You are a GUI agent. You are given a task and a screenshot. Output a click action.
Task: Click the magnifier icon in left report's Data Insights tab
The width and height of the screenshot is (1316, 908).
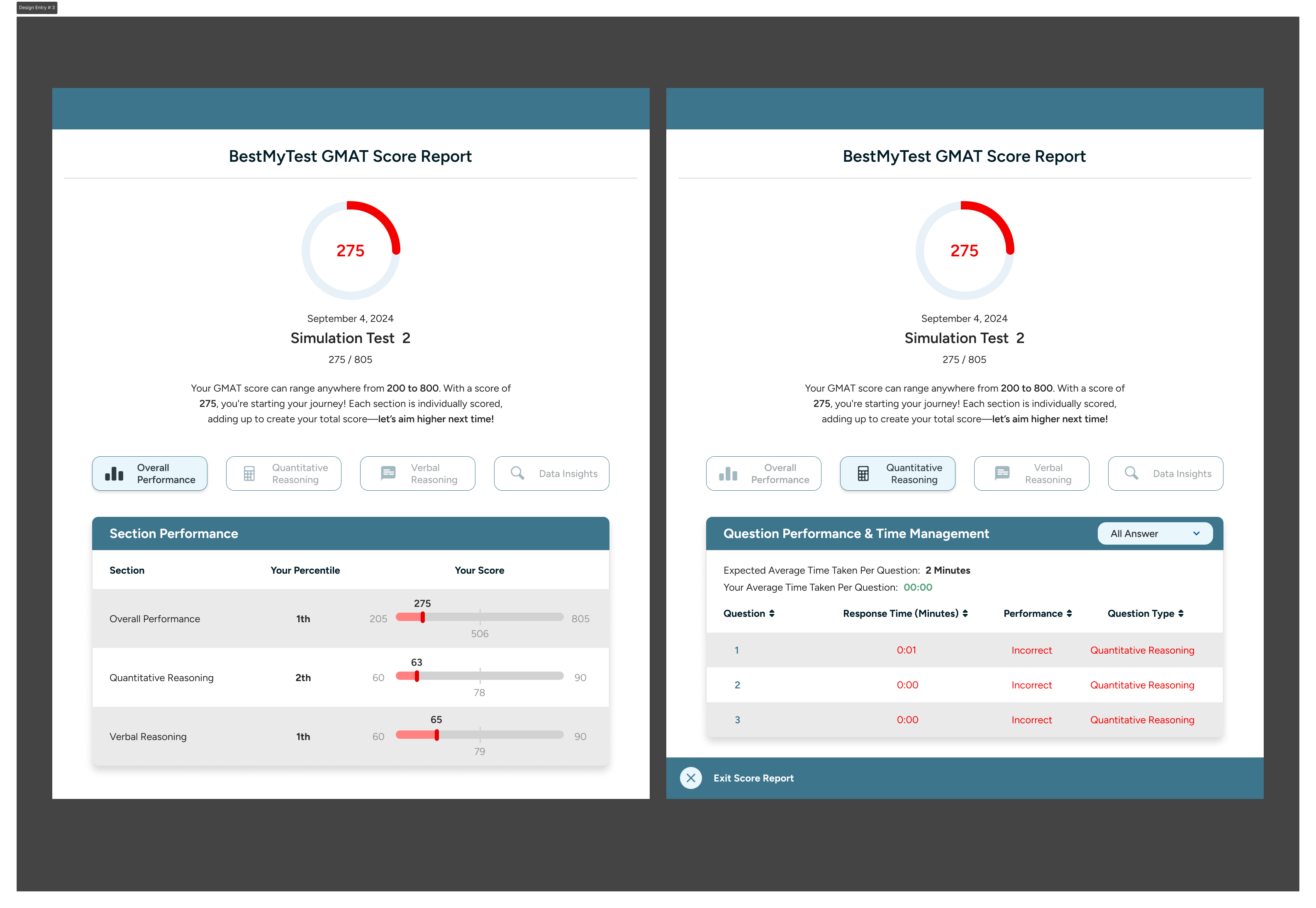click(x=517, y=473)
